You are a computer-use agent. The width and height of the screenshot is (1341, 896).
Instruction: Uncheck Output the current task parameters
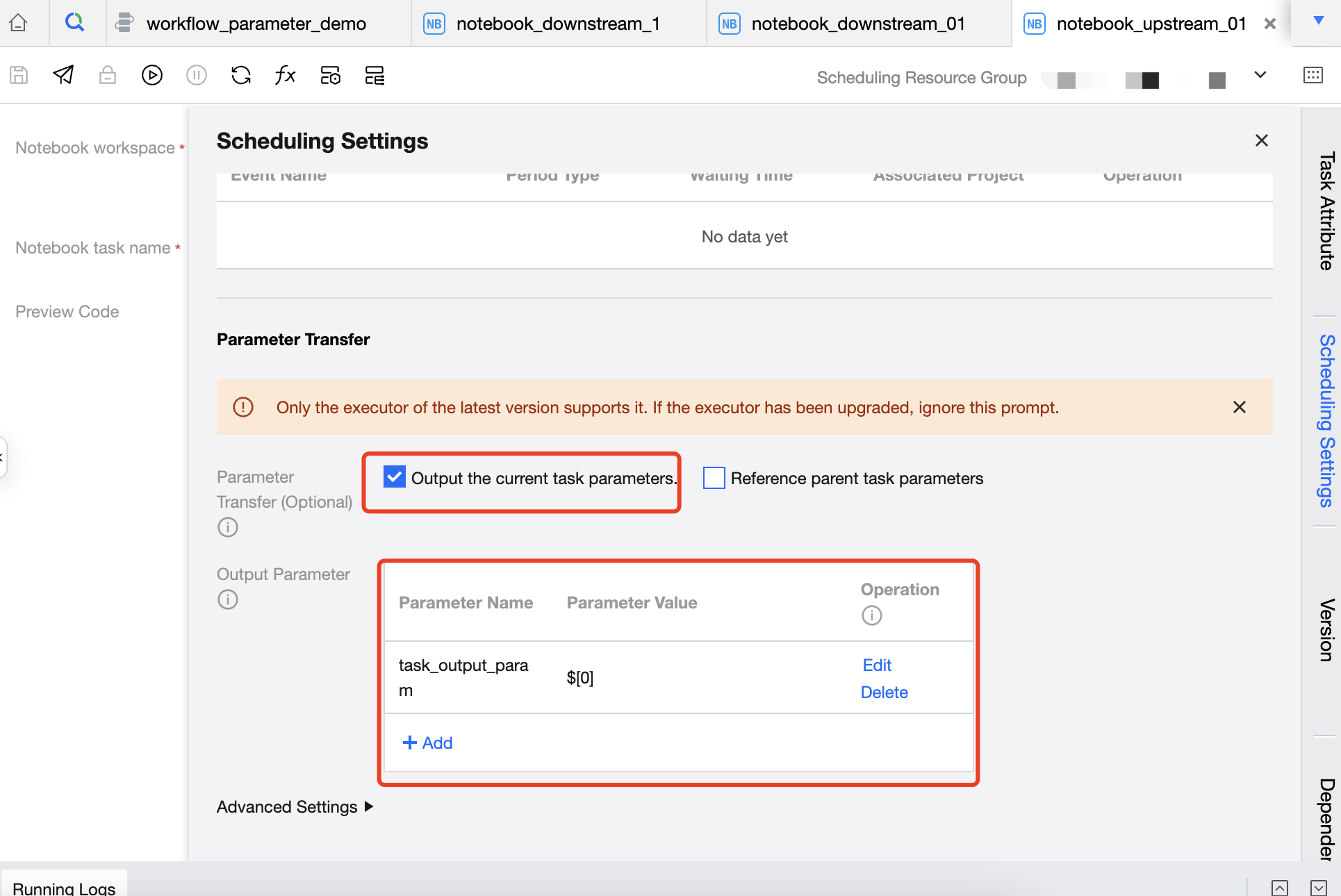395,477
